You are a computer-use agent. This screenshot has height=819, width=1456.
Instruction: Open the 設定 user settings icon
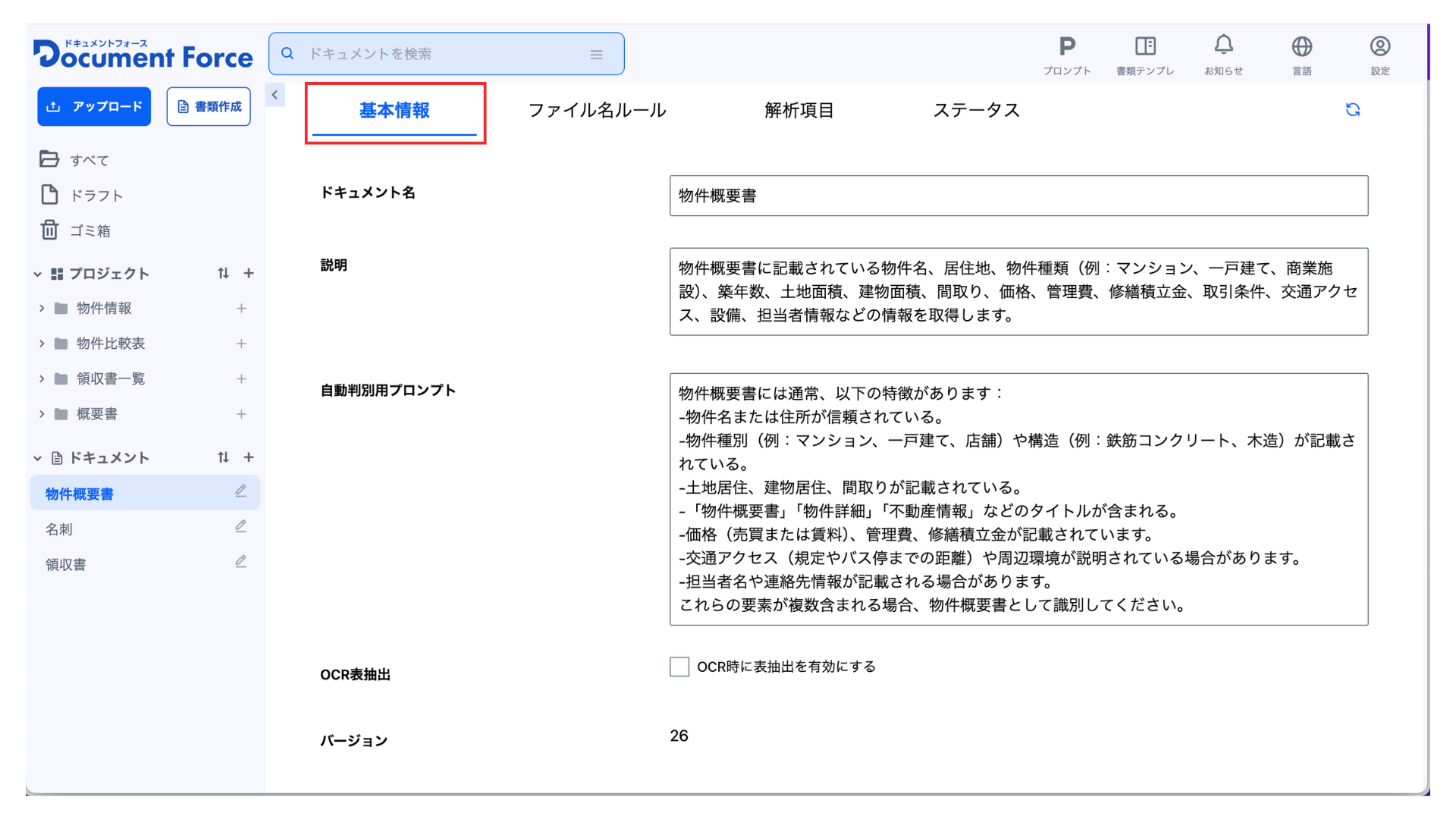[x=1380, y=55]
